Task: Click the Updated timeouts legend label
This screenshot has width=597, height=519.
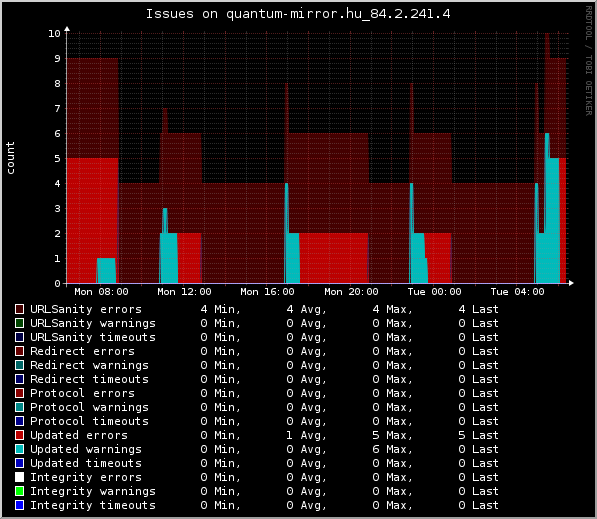Action: pyautogui.click(x=86, y=463)
